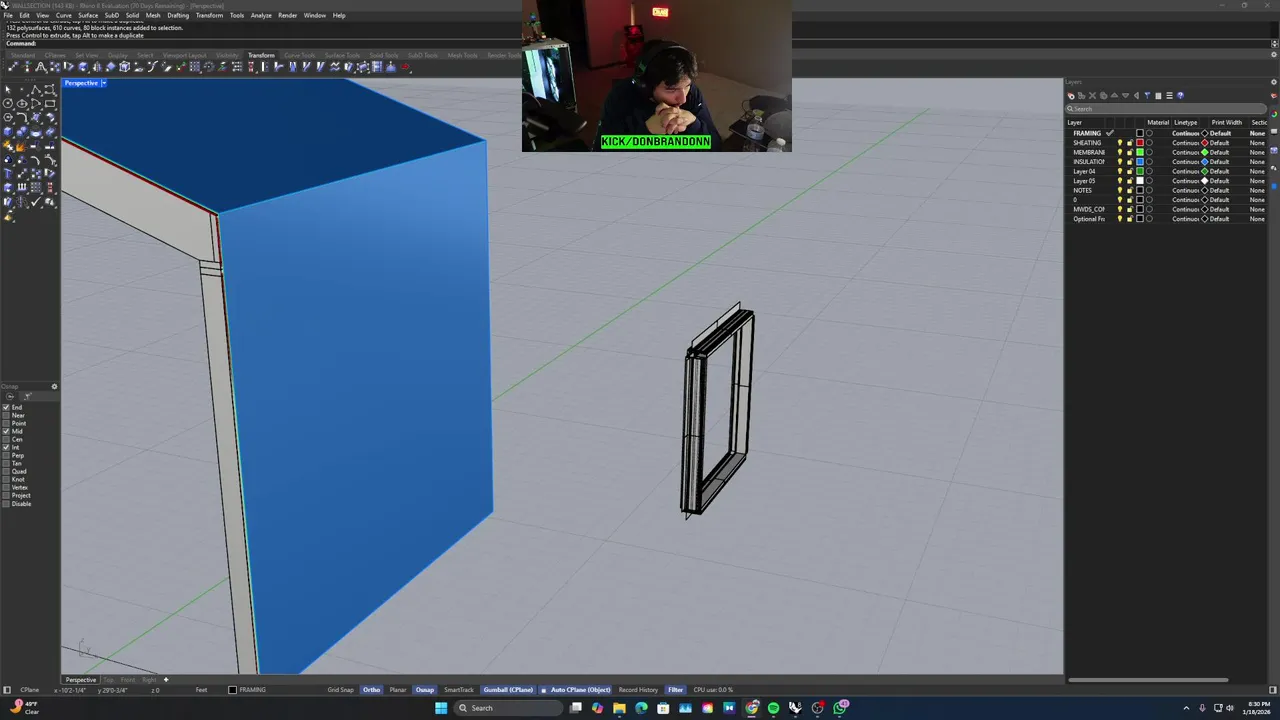Open the CPlane coordinate selector in status bar

pos(30,690)
